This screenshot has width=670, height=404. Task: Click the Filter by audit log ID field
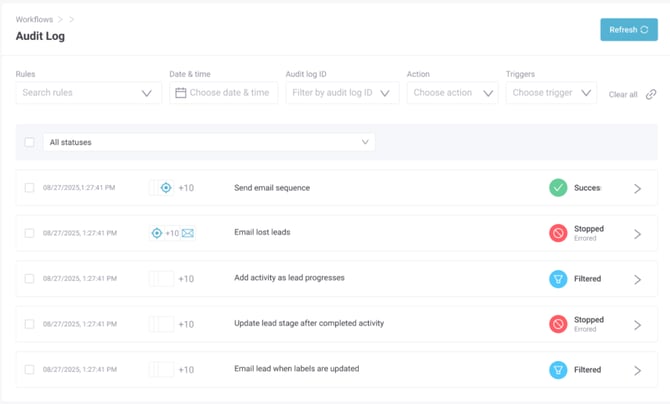[x=341, y=93]
